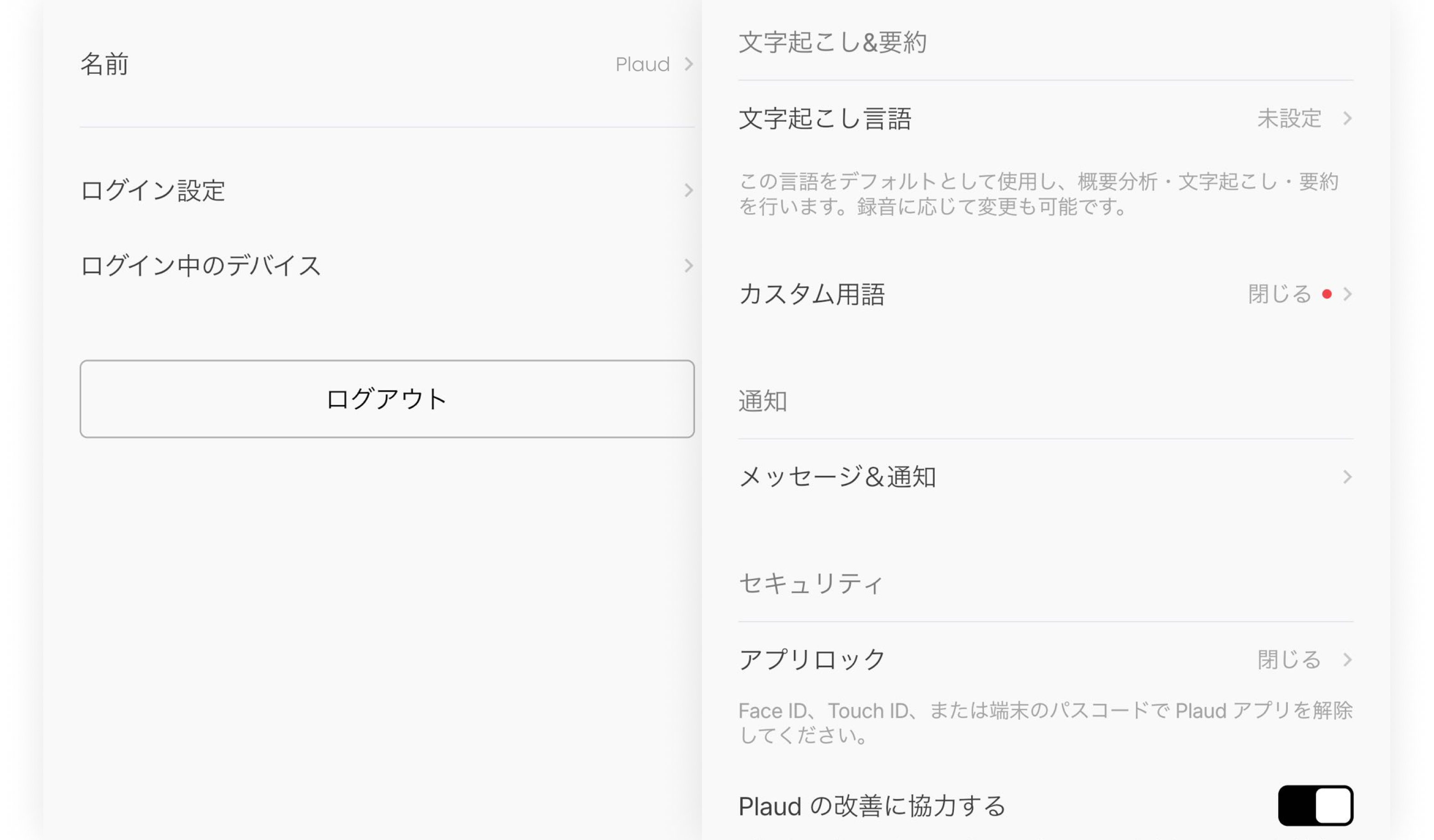Click the ログアウト button
Screen dimensions: 1434x840
coord(387,399)
